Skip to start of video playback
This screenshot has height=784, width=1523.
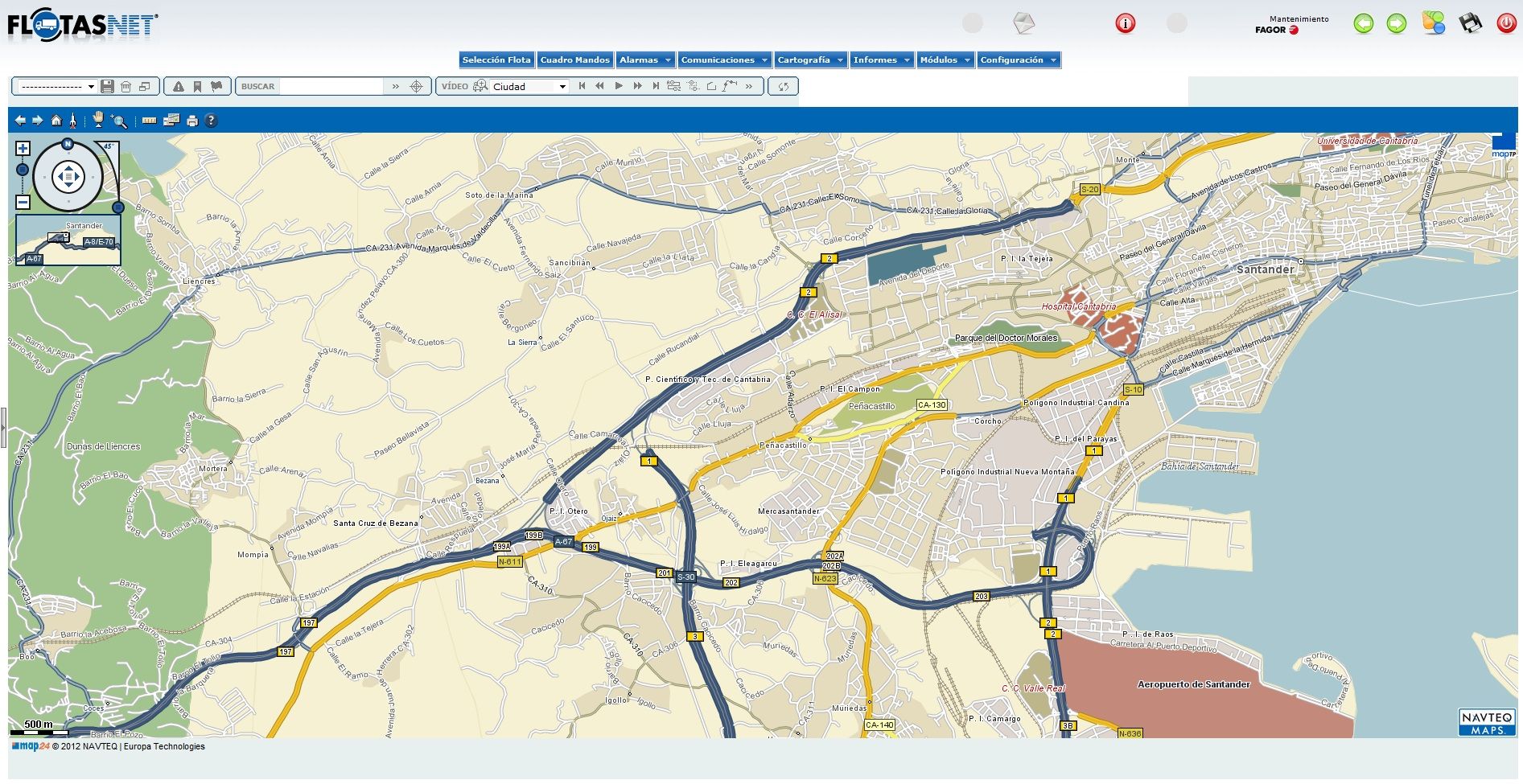pos(582,86)
